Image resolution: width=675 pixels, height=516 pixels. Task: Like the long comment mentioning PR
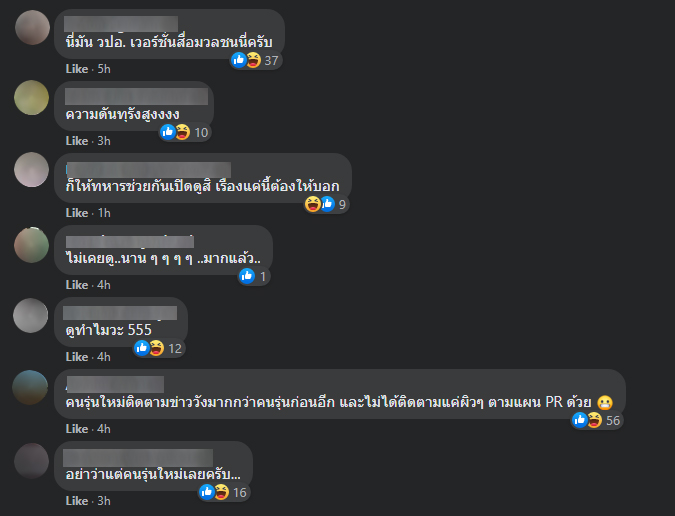(x=77, y=429)
